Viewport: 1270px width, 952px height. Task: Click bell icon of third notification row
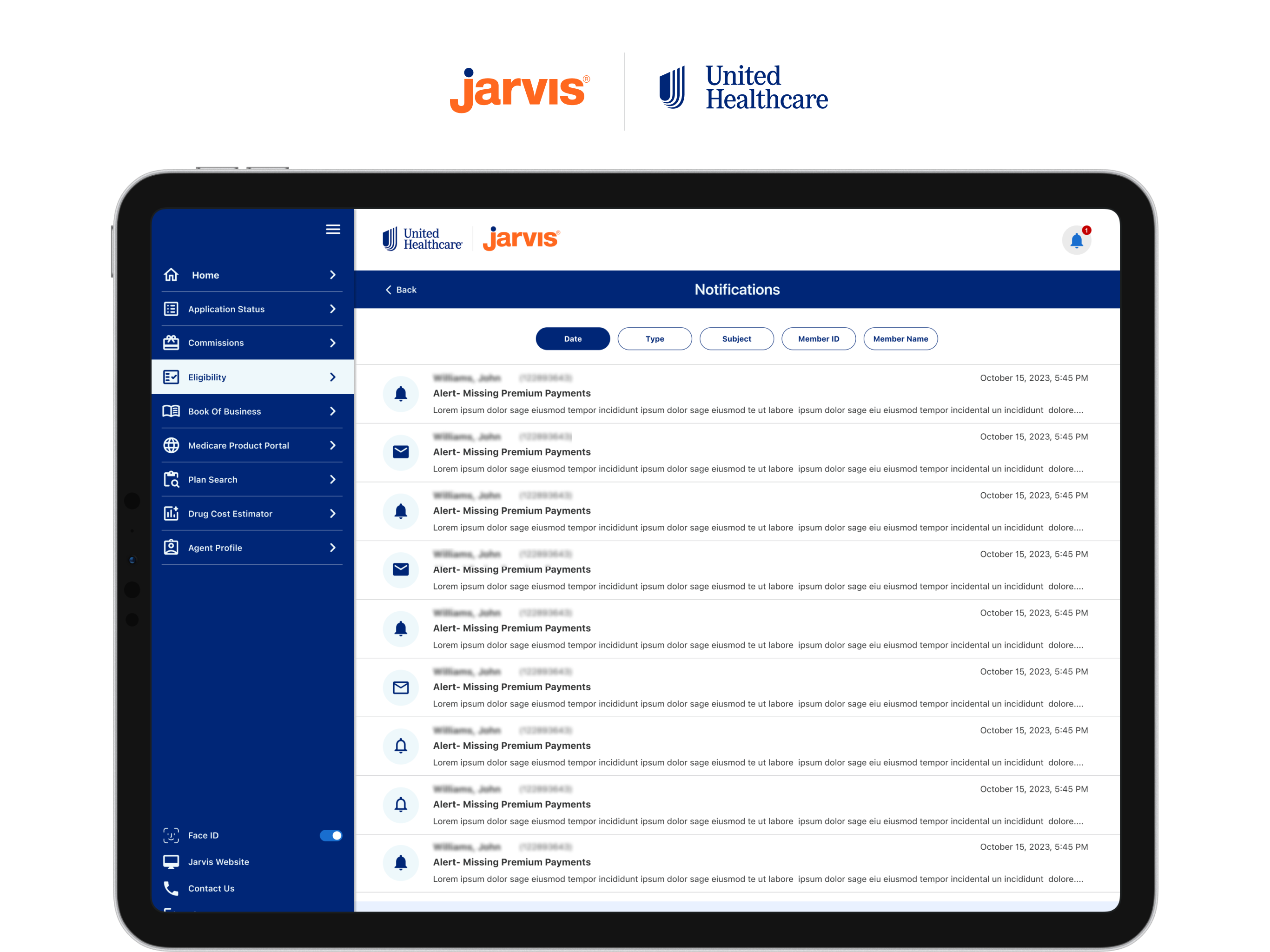401,511
